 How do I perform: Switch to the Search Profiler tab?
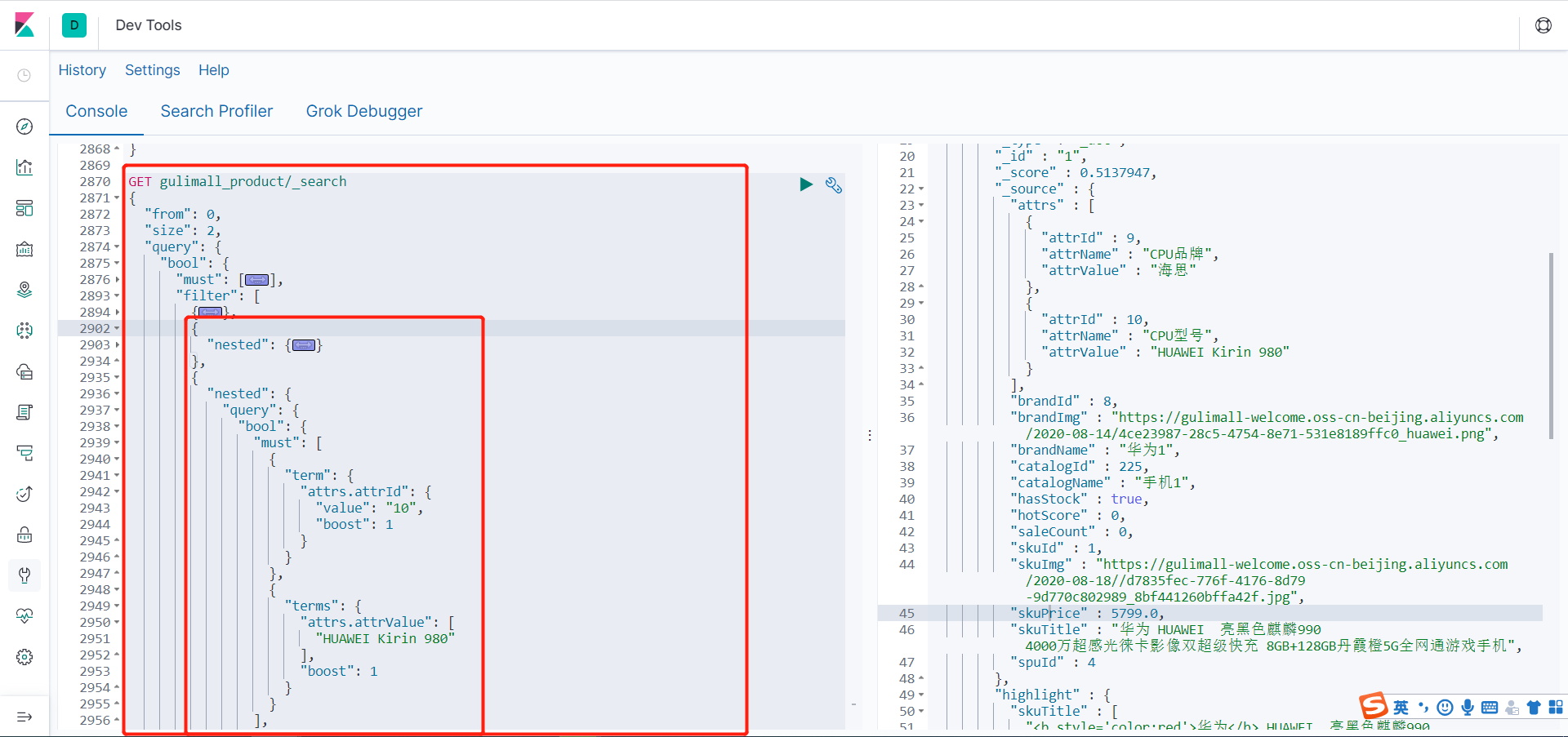216,111
